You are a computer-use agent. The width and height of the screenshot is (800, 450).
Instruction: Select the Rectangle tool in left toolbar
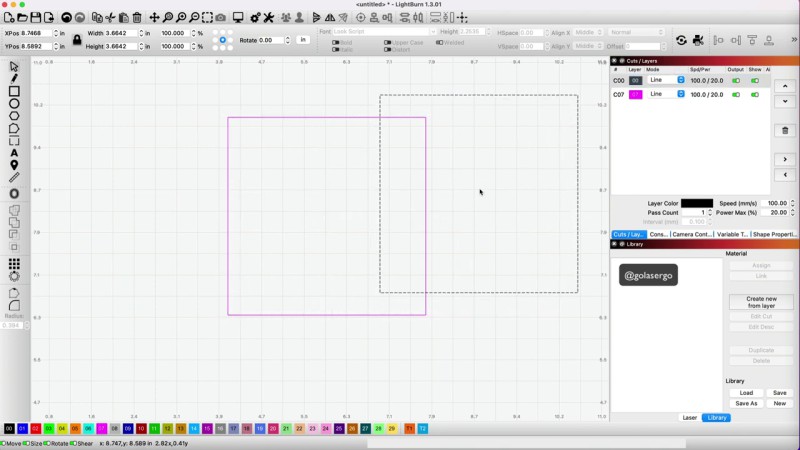(14, 91)
